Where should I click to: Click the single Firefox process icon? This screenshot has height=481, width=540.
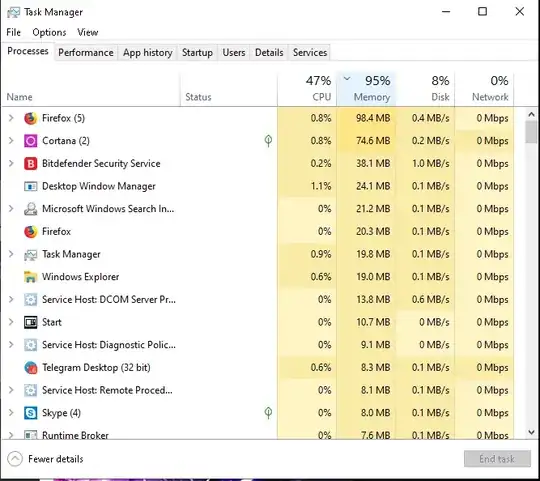coord(30,232)
